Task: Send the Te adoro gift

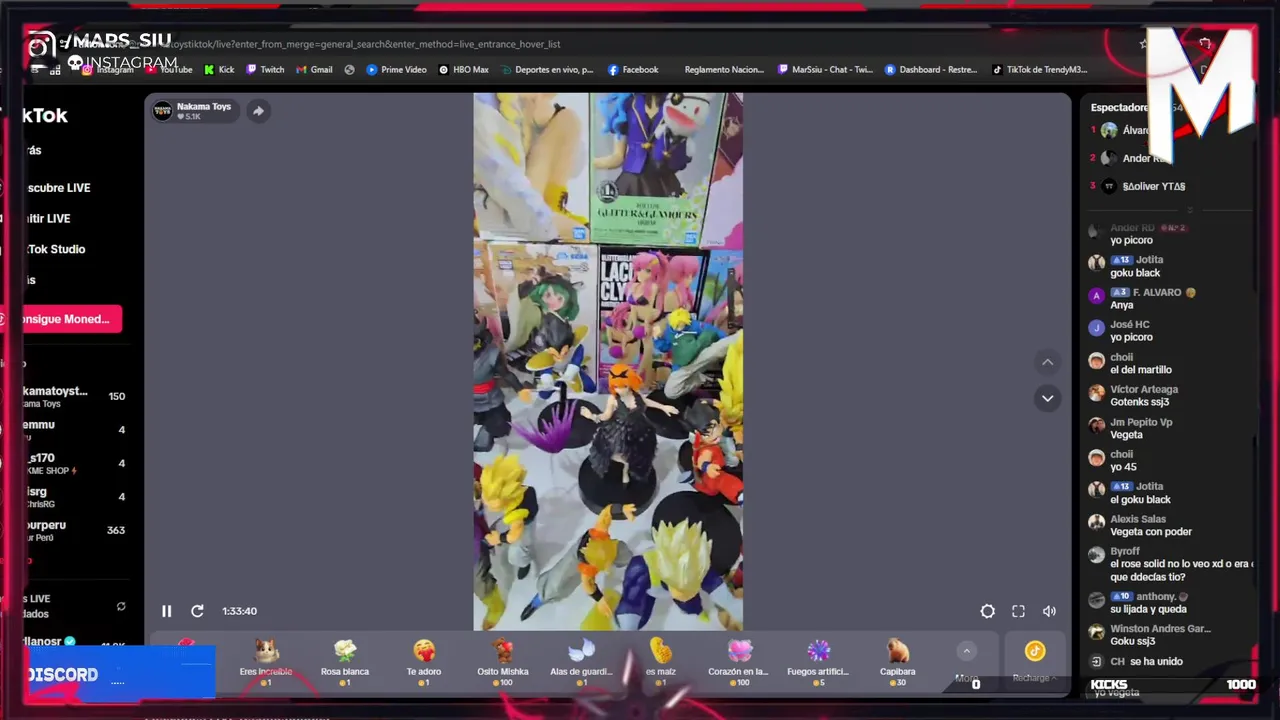Action: 424,663
